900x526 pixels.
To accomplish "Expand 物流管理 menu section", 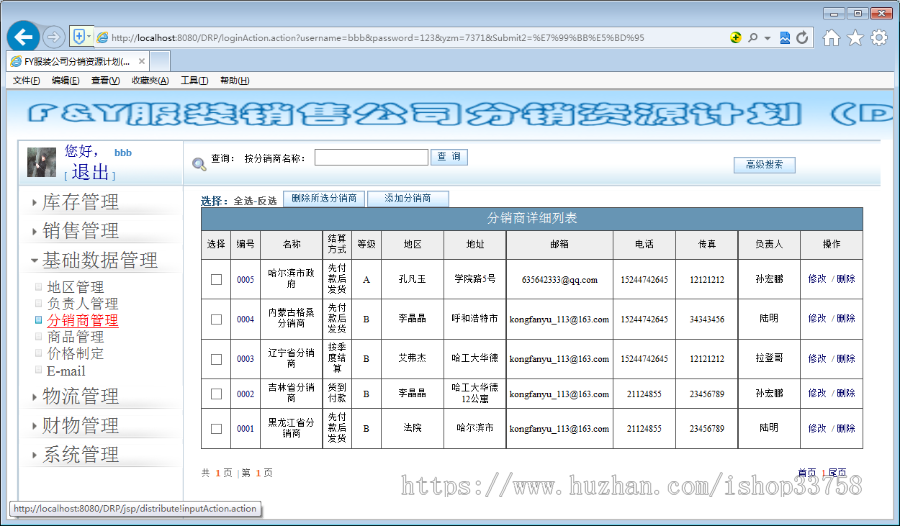I will coord(80,396).
